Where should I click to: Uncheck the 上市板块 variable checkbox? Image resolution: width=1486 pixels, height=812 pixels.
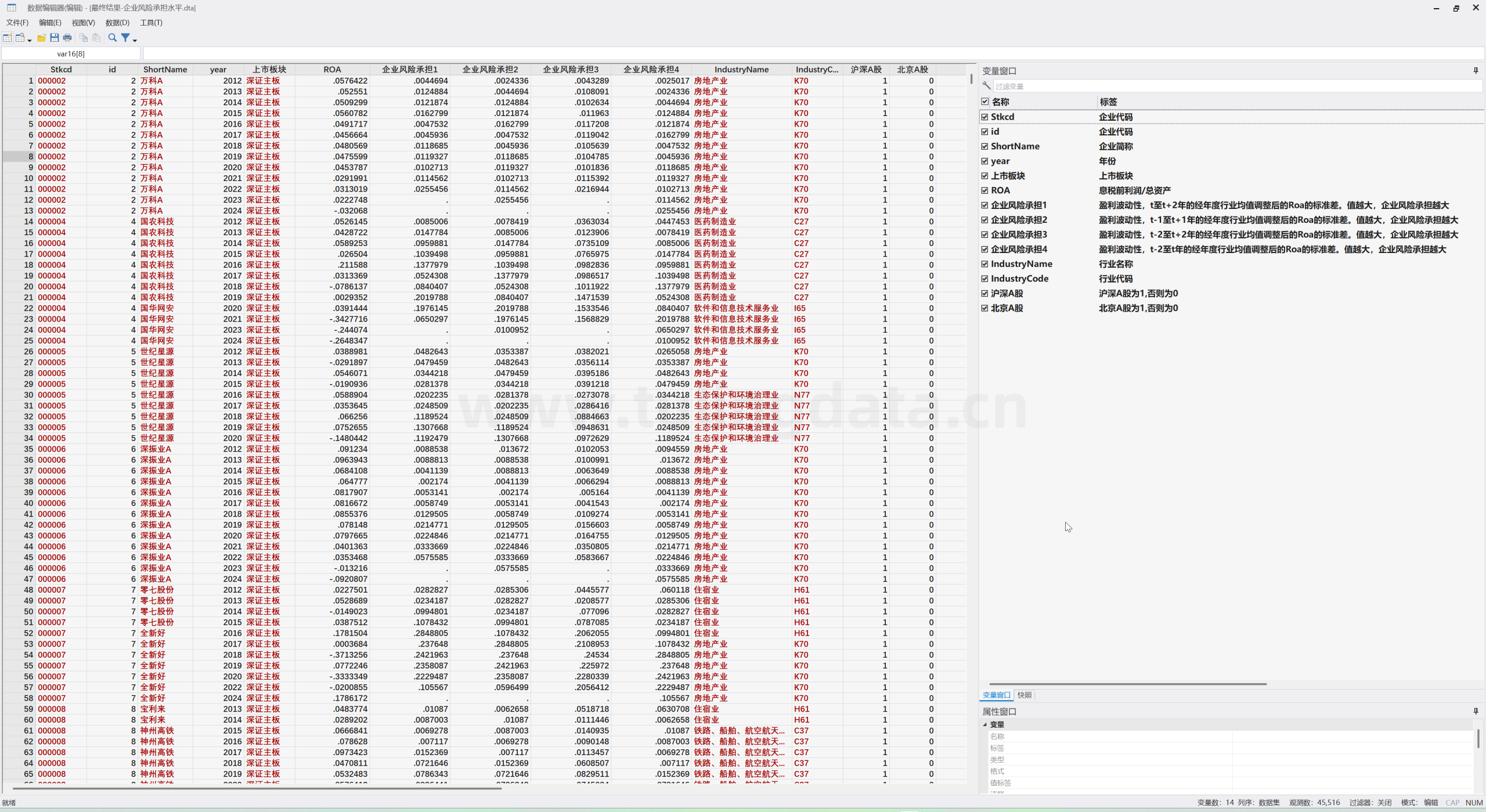coord(985,176)
